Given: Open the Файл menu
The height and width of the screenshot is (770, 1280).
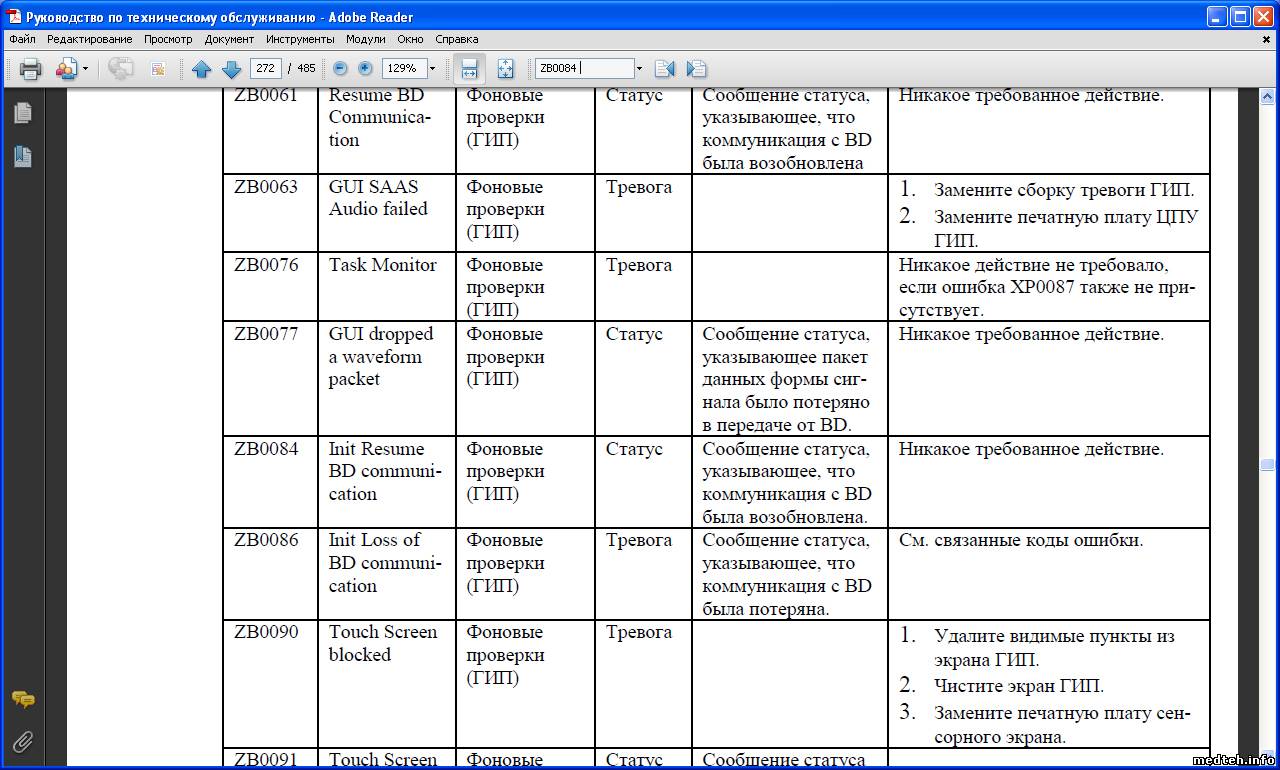Looking at the screenshot, I should 22,39.
